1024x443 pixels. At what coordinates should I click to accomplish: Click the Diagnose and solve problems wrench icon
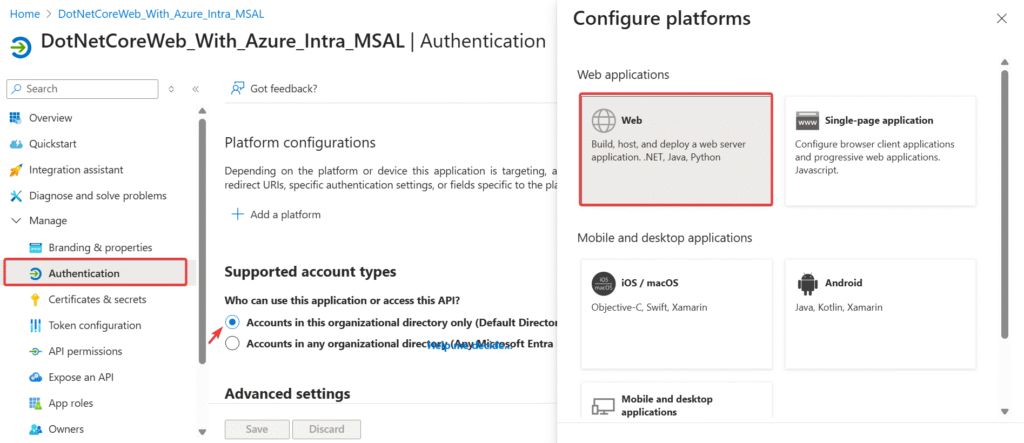pyautogui.click(x=16, y=195)
